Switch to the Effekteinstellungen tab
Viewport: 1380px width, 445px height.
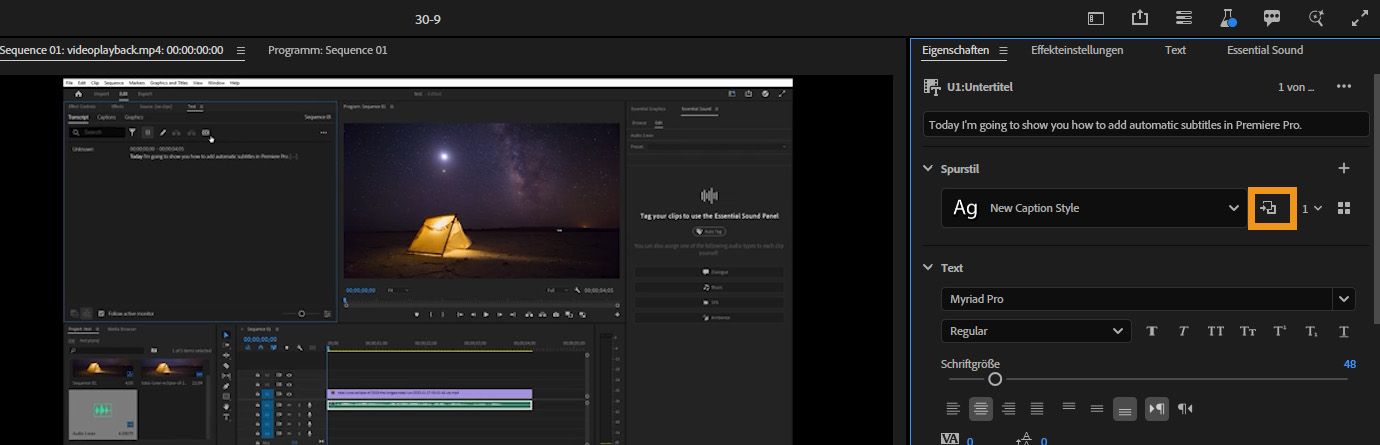[x=1077, y=50]
